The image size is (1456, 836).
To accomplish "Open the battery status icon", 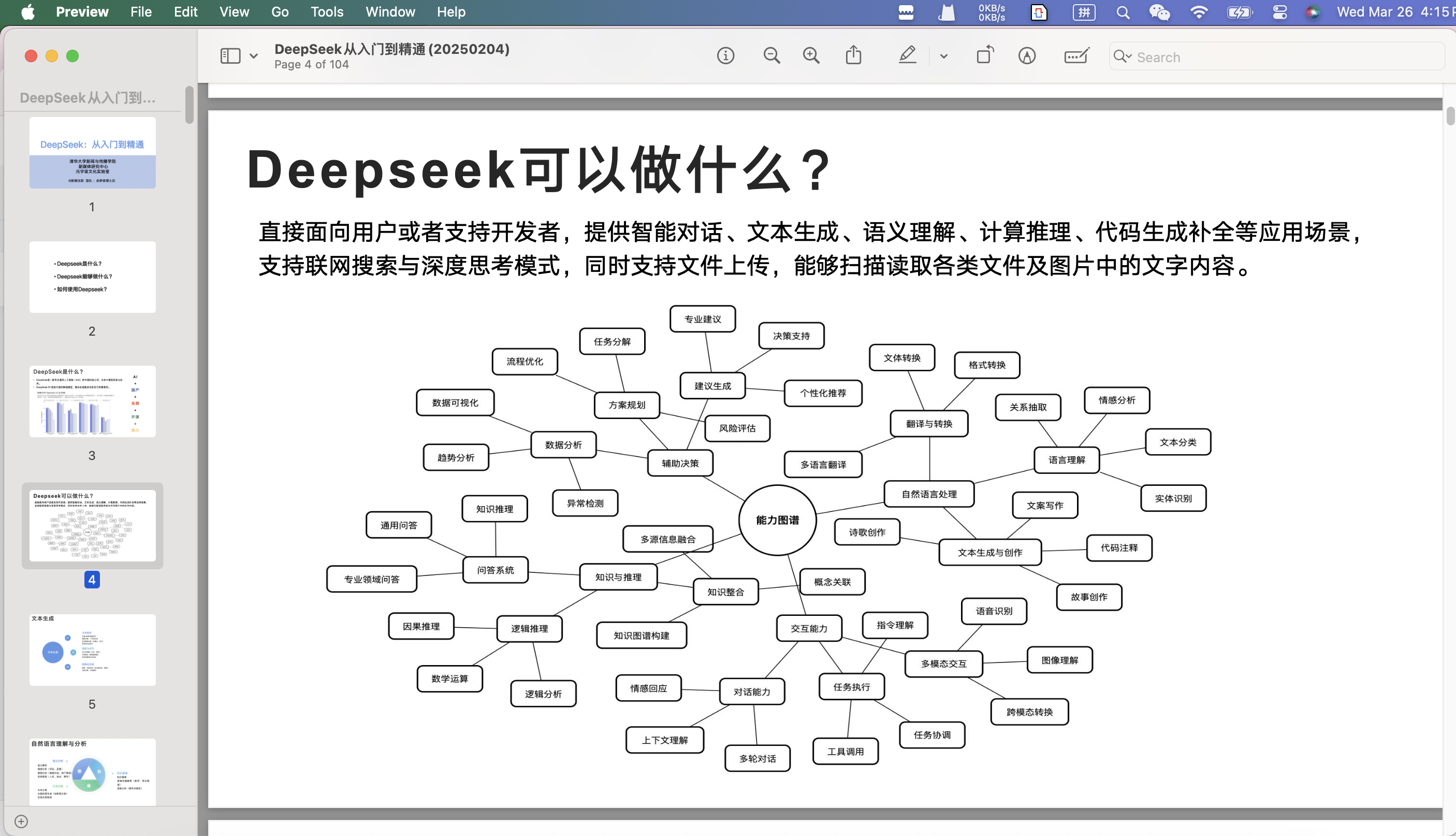I will coord(1240,12).
